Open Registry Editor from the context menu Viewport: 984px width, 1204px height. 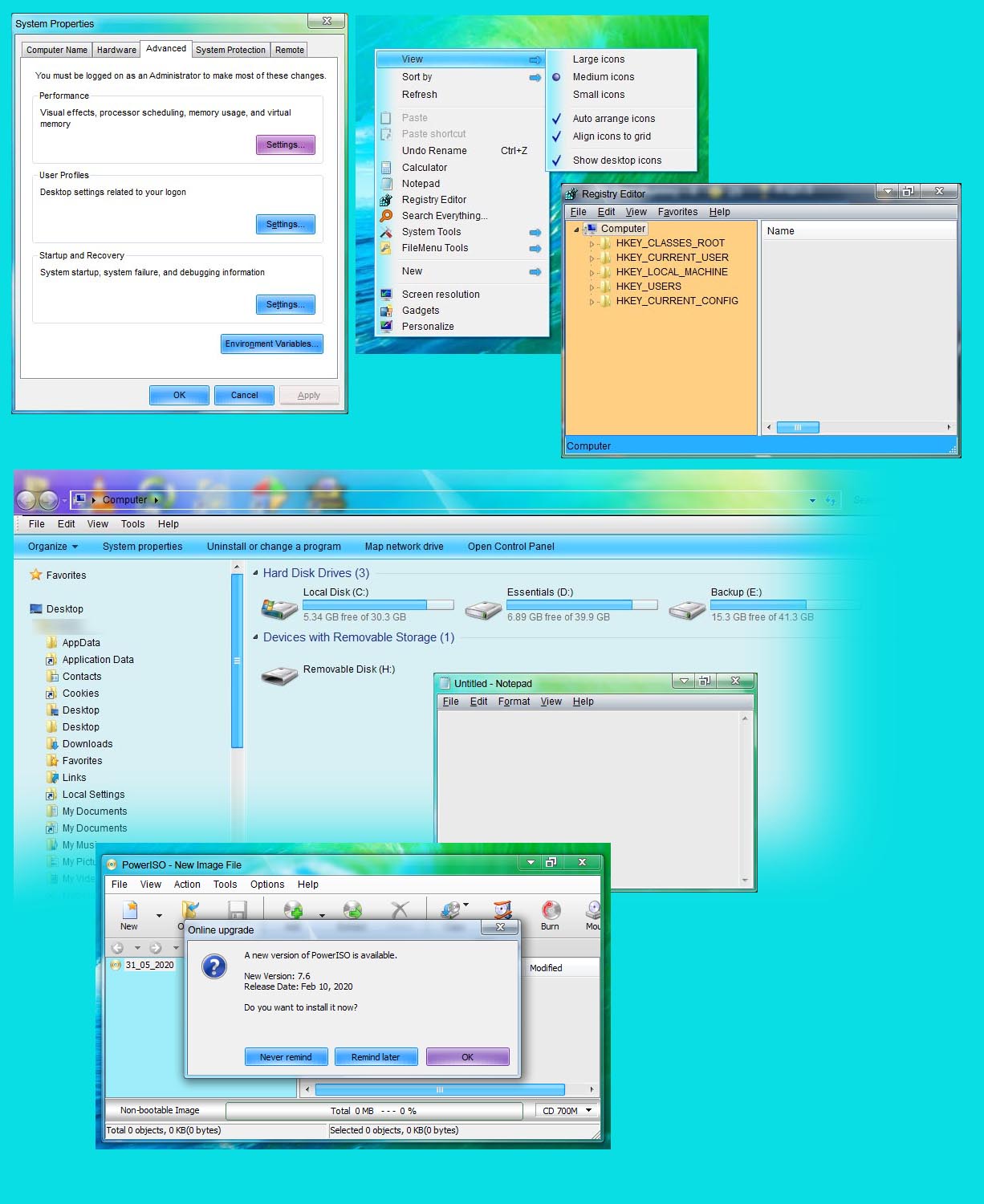click(x=433, y=199)
